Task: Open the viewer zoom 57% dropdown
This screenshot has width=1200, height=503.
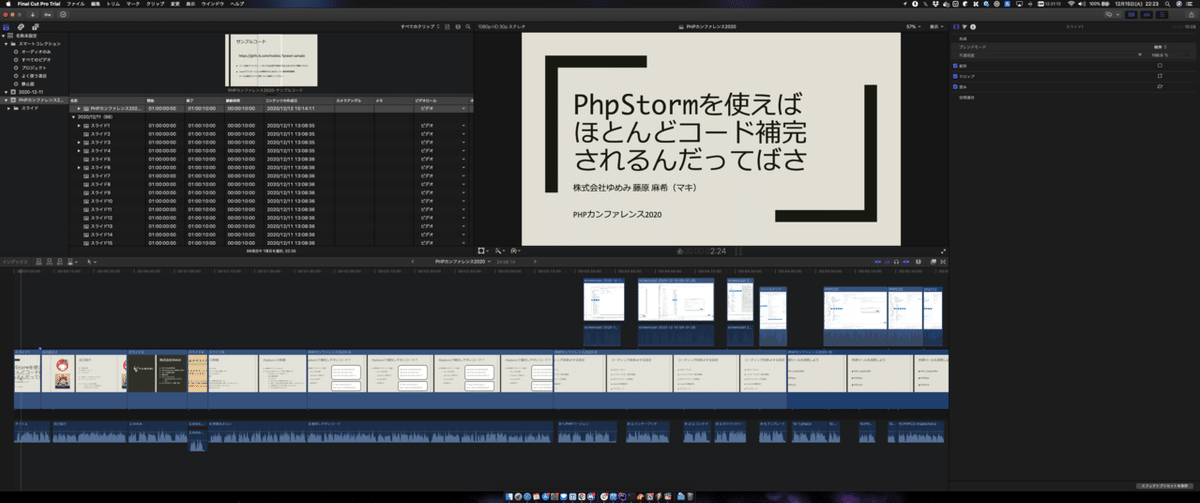Action: pos(914,26)
